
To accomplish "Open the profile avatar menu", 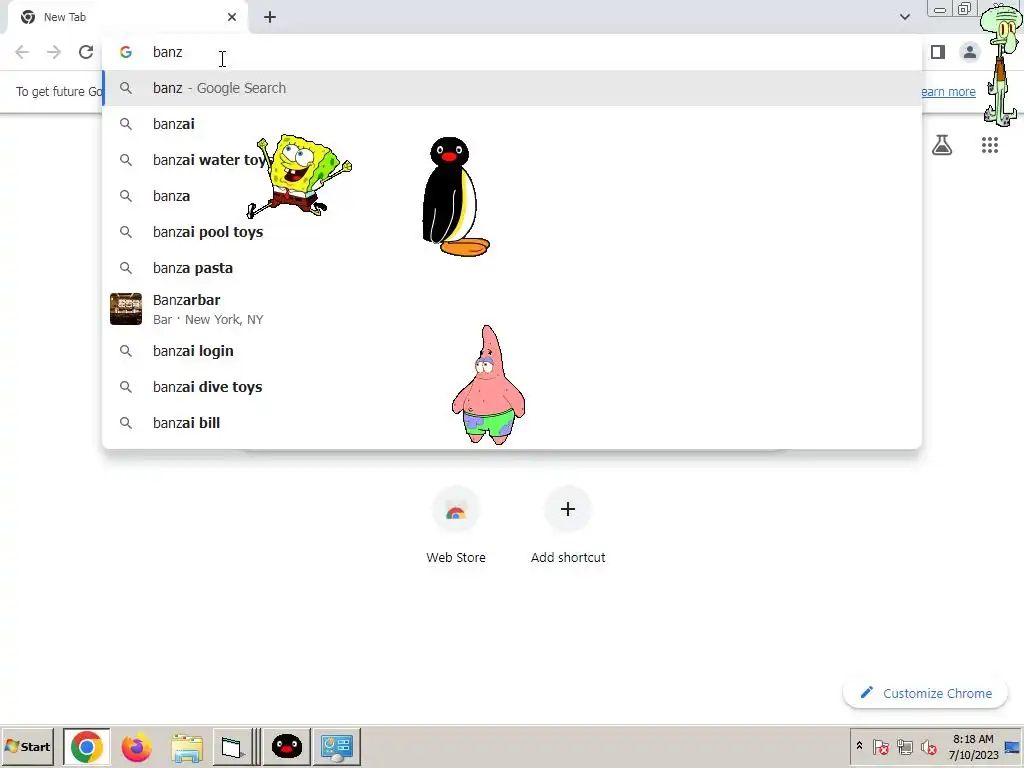I will (x=970, y=52).
